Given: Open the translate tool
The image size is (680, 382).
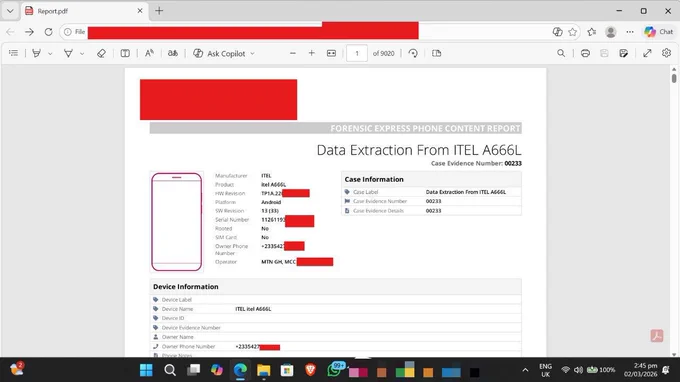Looking at the screenshot, I should pyautogui.click(x=173, y=53).
